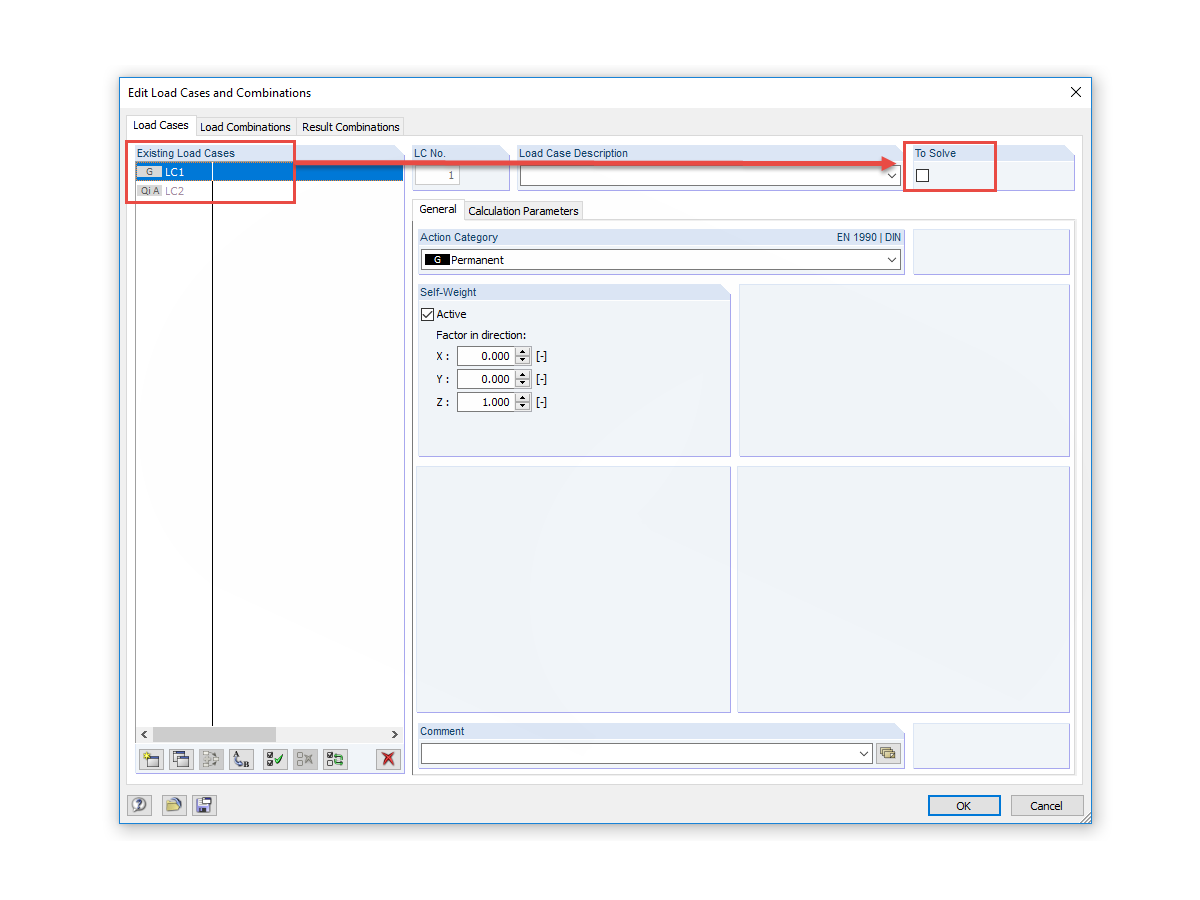Decrease the Y direction factor
Viewport: 1200px width, 900px height.
523,384
